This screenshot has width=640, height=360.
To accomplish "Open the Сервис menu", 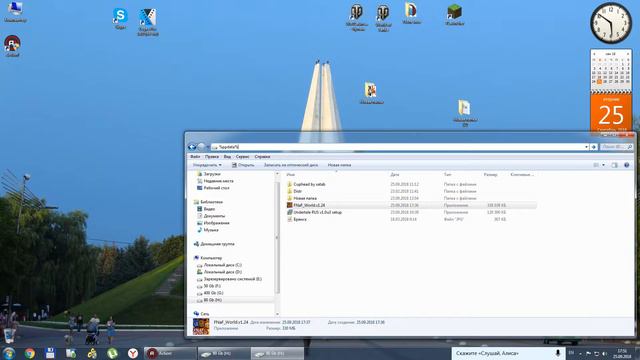I will 242,157.
